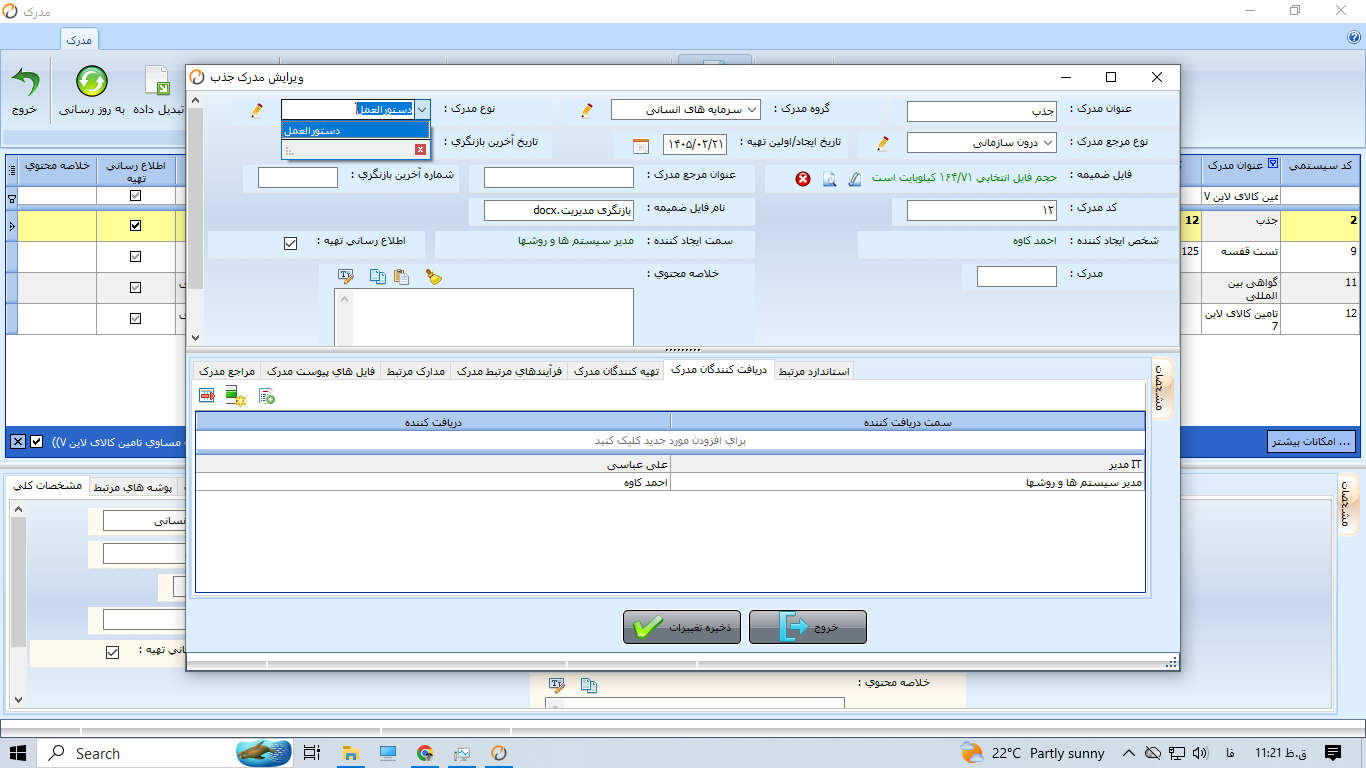
Task: Open Google Chrome from the taskbar
Action: click(425, 753)
